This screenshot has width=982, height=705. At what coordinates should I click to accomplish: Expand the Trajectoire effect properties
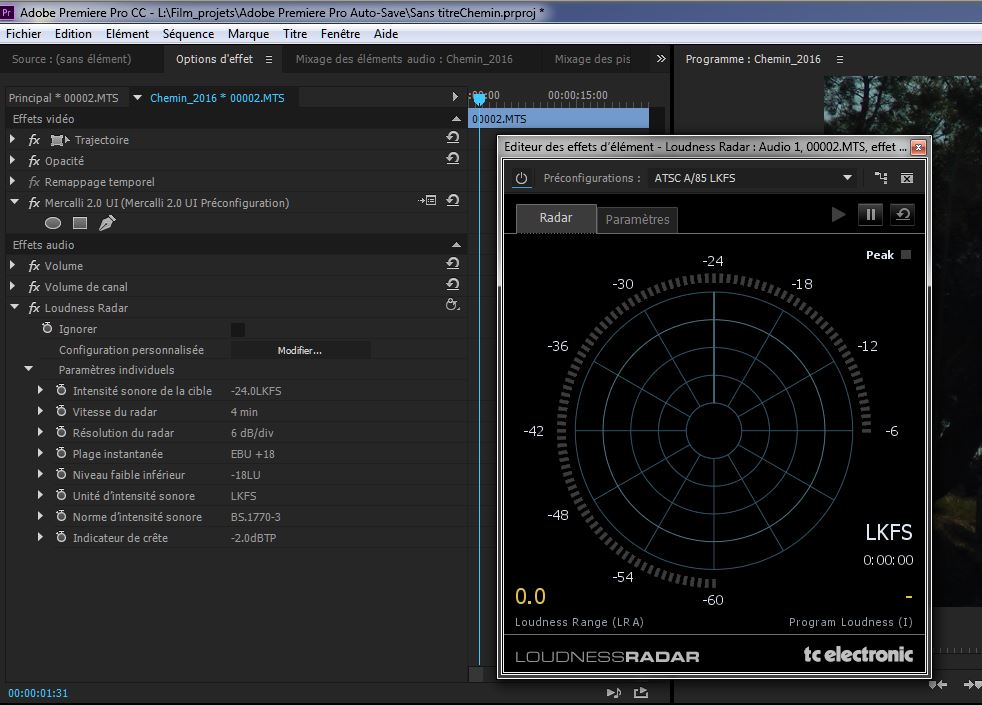click(x=13, y=140)
